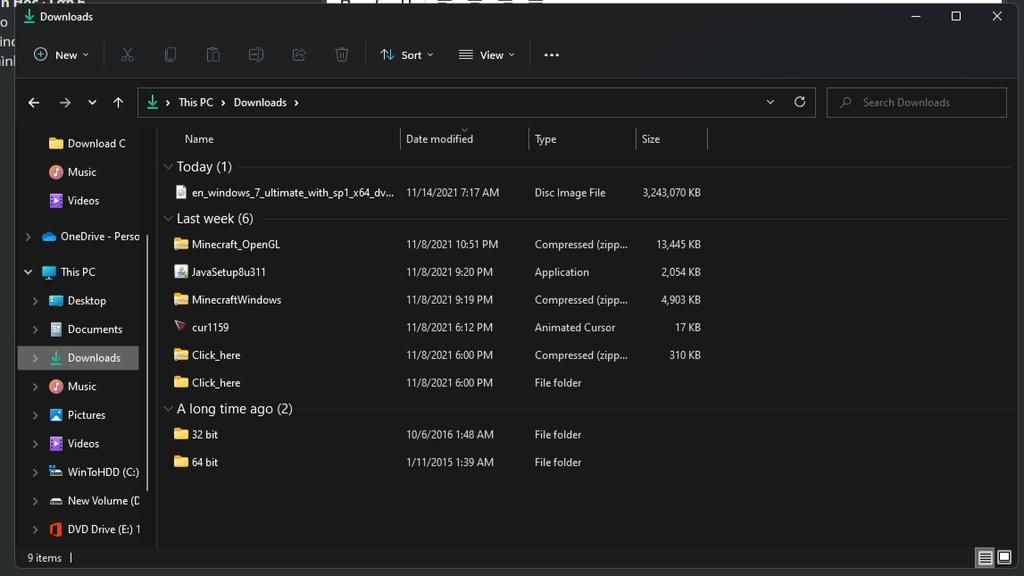Click the Cut scissors icon
The image size is (1024, 576).
127,55
